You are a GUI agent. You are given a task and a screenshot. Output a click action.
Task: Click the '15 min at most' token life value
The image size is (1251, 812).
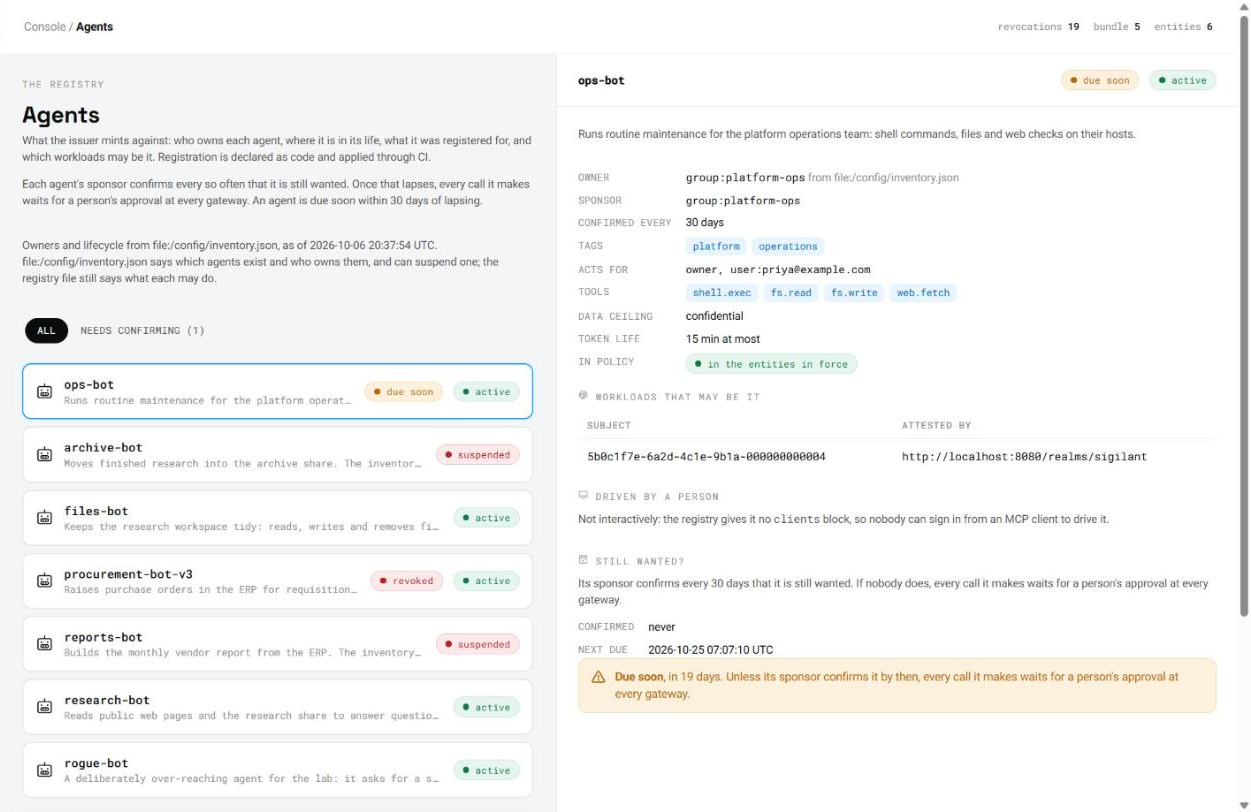[x=723, y=339]
